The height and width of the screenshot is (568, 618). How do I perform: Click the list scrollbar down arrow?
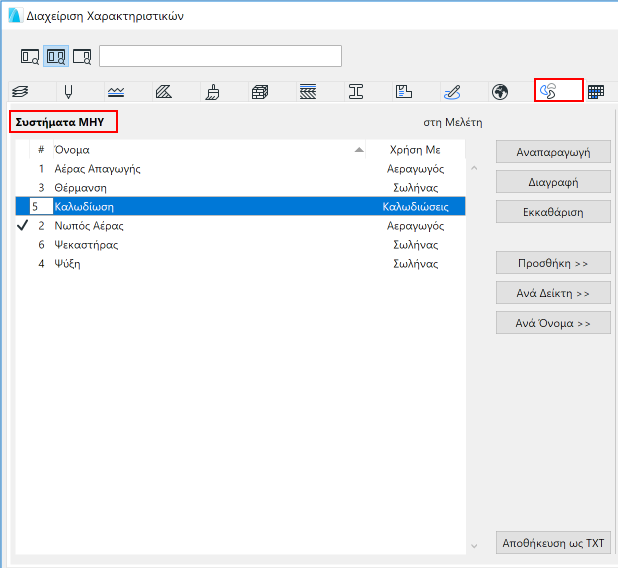[x=474, y=546]
